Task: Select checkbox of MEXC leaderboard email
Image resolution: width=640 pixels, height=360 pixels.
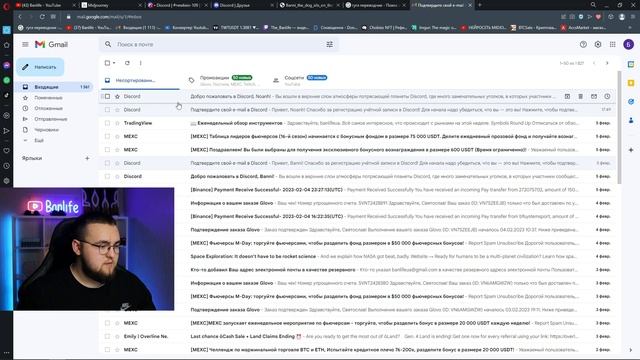Action: click(x=107, y=136)
